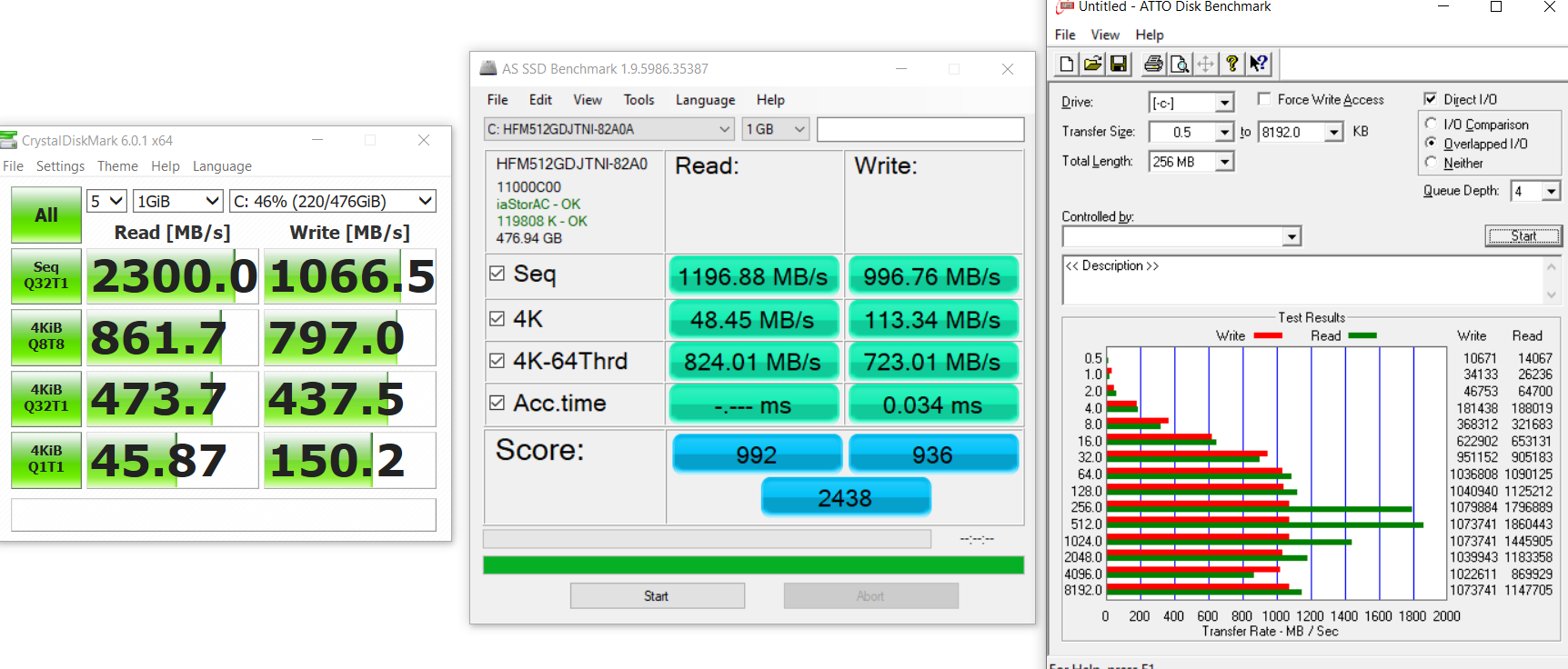
Task: Open the drive dropdown showing C: 46%
Action: (333, 201)
